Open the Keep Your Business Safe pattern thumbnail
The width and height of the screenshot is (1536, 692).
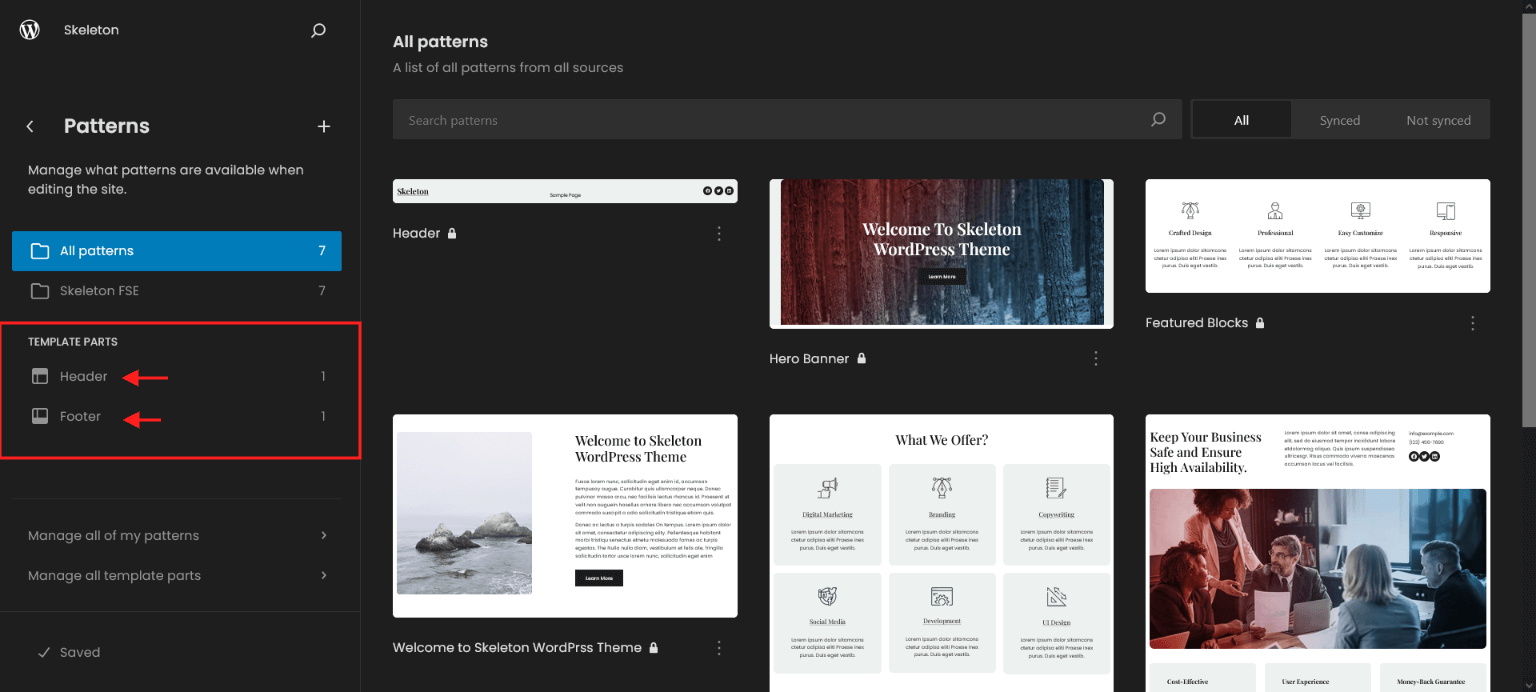click(1317, 553)
